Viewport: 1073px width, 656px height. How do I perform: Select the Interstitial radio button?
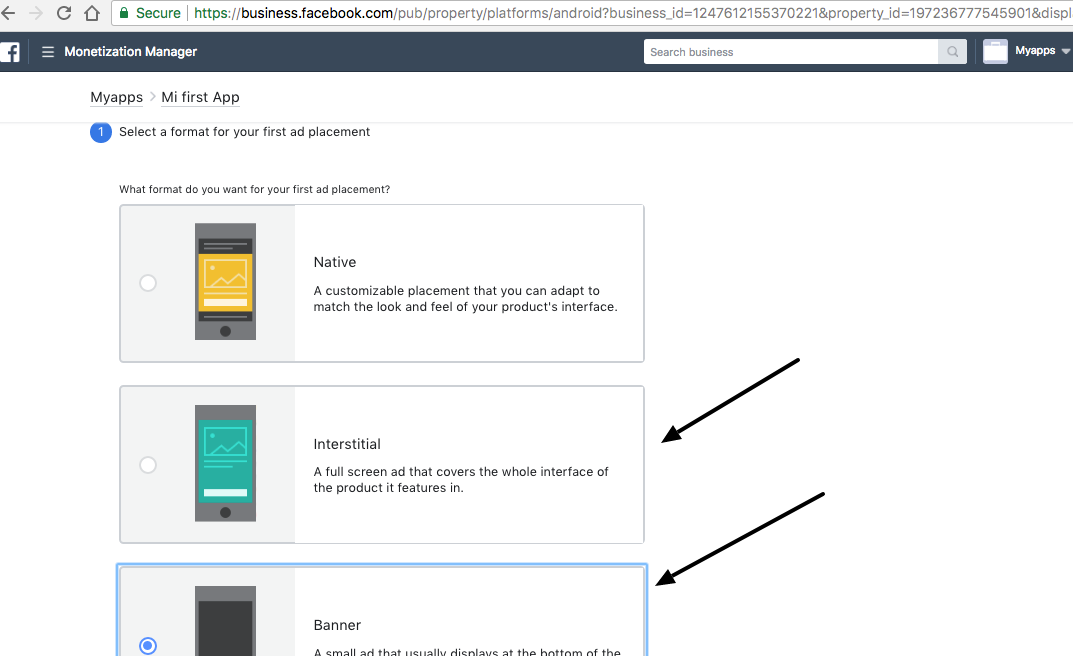pos(148,465)
